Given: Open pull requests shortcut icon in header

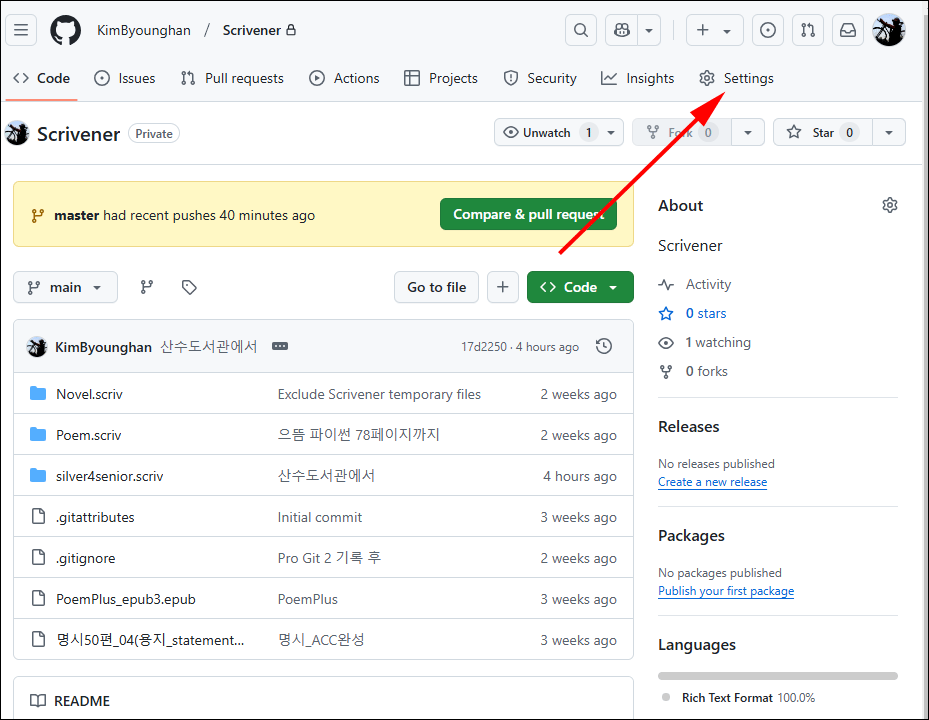Looking at the screenshot, I should (808, 30).
